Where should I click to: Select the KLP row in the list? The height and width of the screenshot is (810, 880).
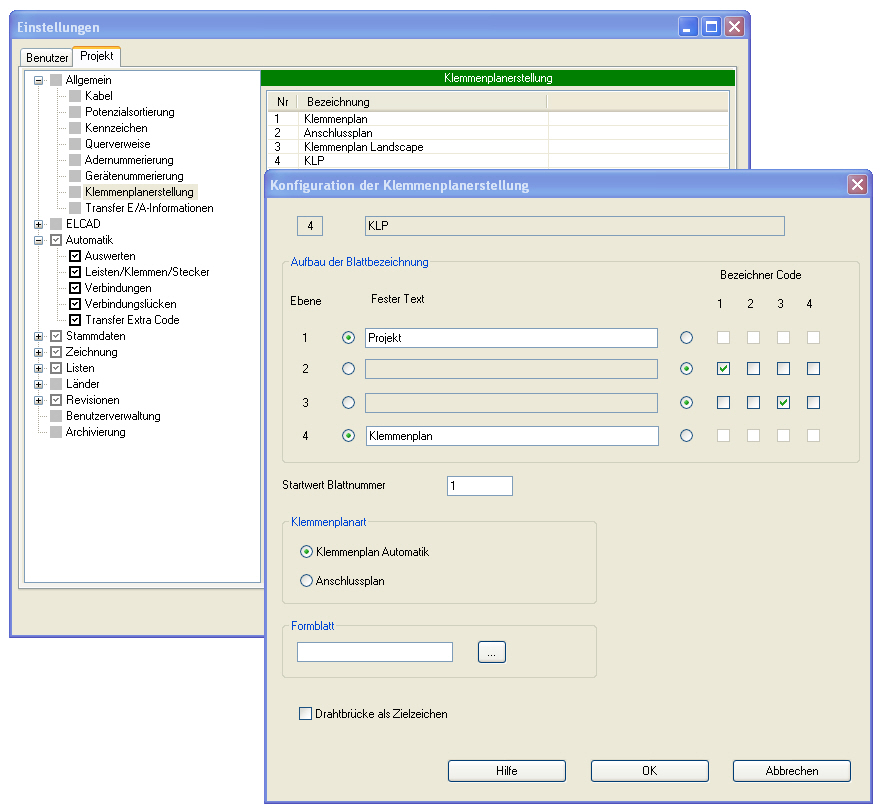(497, 161)
